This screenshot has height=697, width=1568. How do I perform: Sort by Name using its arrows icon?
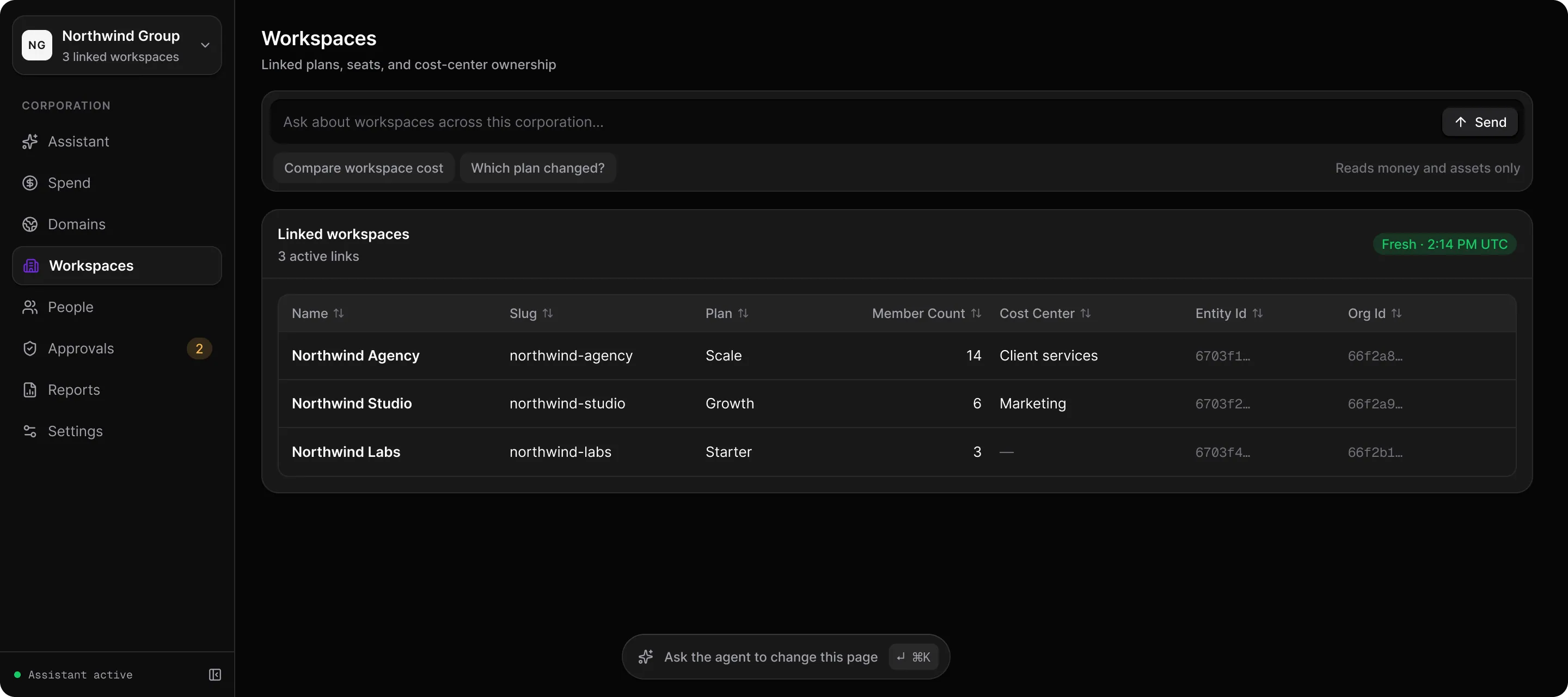(x=339, y=313)
